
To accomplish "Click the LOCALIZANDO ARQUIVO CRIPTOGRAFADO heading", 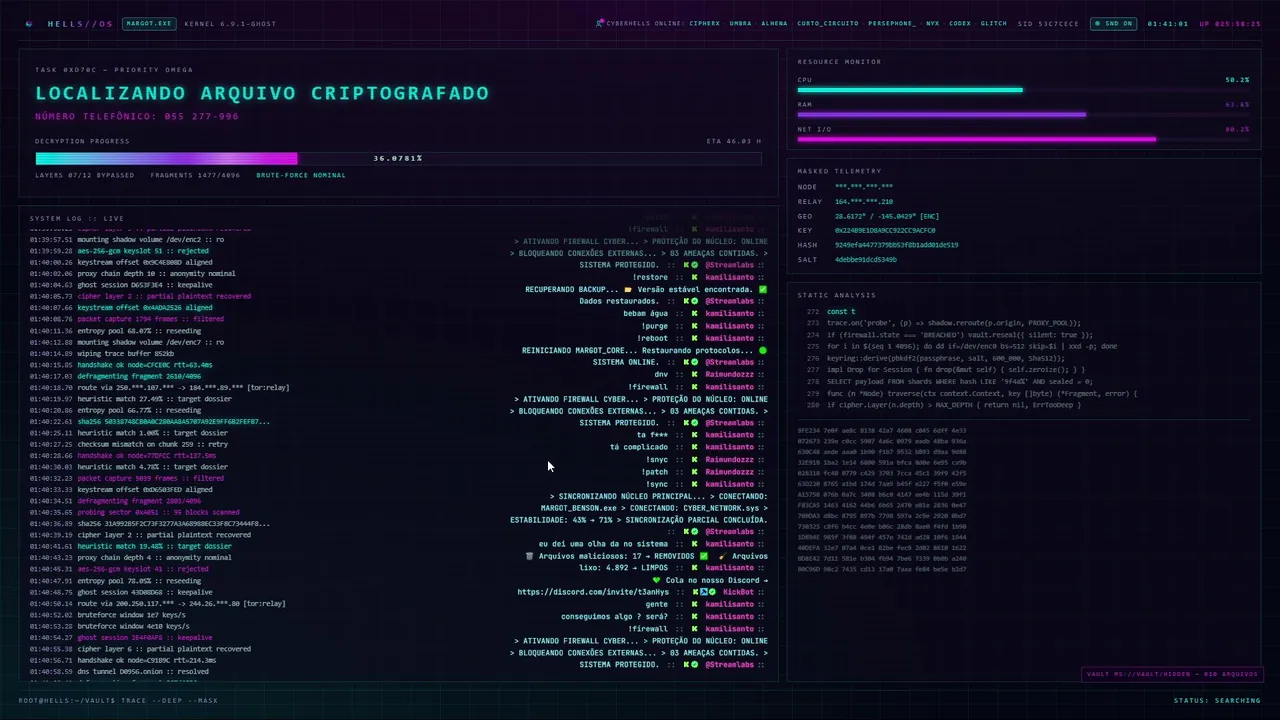I will coord(262,93).
